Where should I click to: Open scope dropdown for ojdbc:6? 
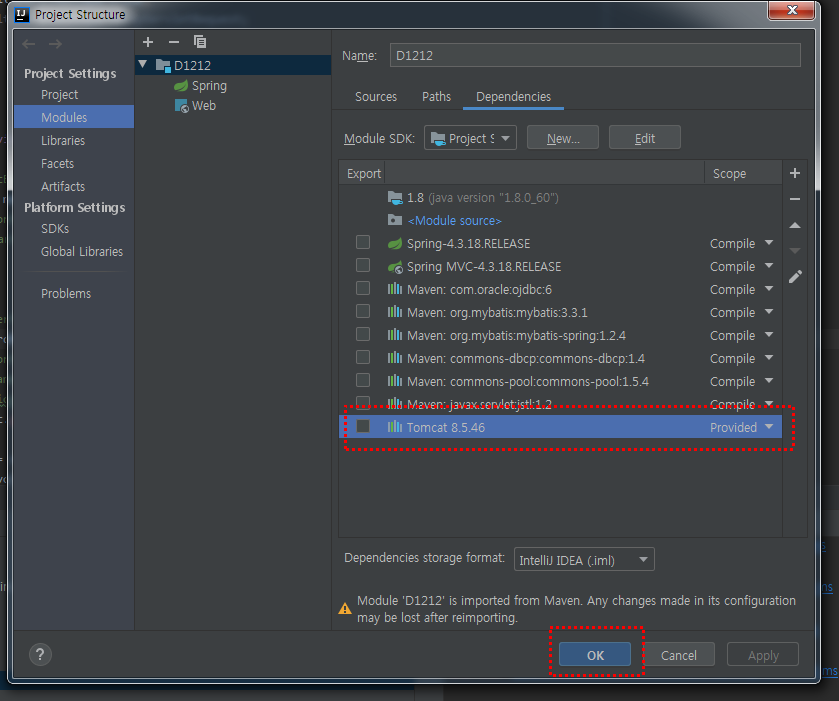click(769, 289)
